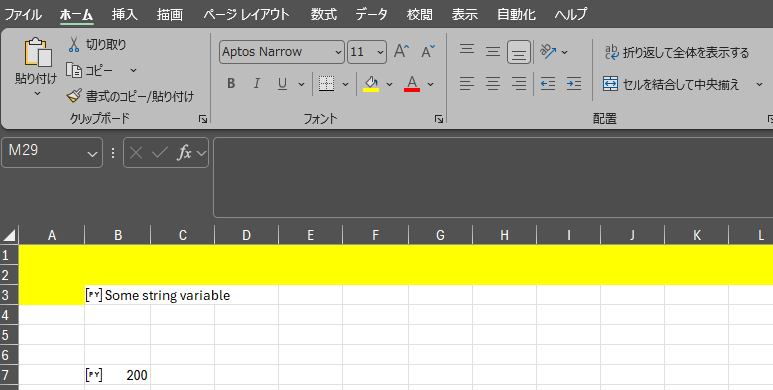Toggle italic formatting
Image resolution: width=773 pixels, height=390 pixels.
click(256, 84)
